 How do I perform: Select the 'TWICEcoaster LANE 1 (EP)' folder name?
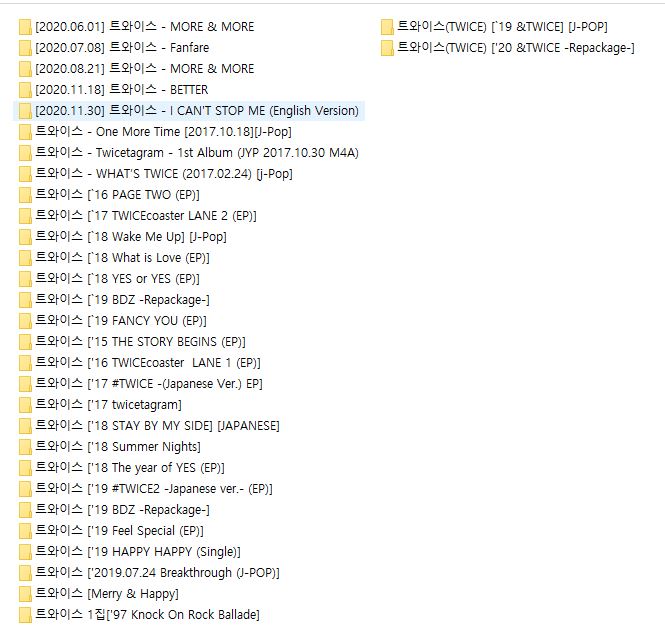pyautogui.click(x=148, y=363)
